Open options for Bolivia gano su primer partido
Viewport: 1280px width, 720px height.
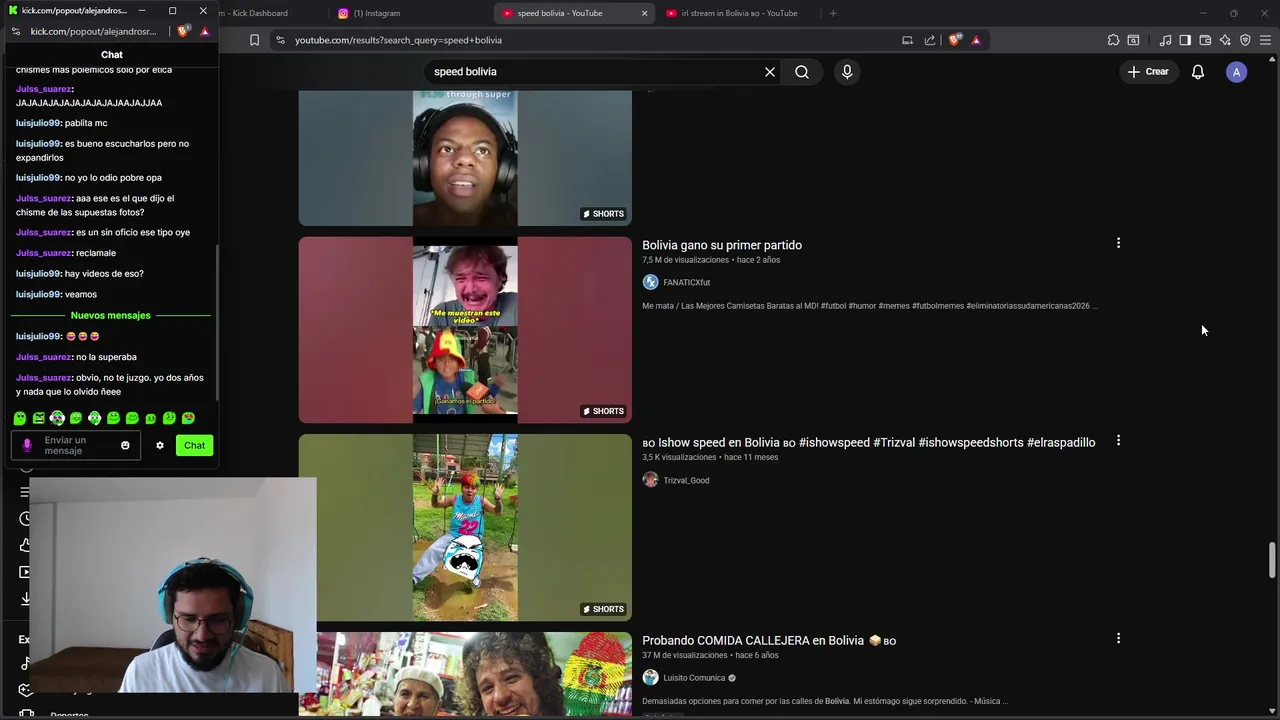coord(1118,243)
